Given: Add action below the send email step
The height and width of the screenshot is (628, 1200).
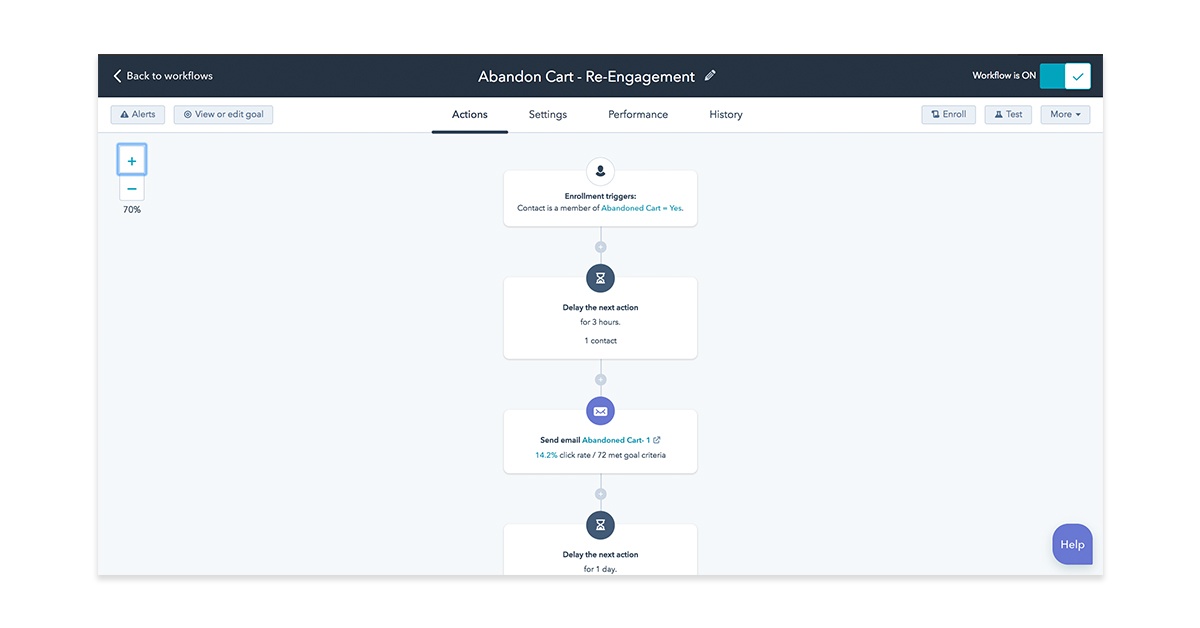Looking at the screenshot, I should pyautogui.click(x=600, y=494).
